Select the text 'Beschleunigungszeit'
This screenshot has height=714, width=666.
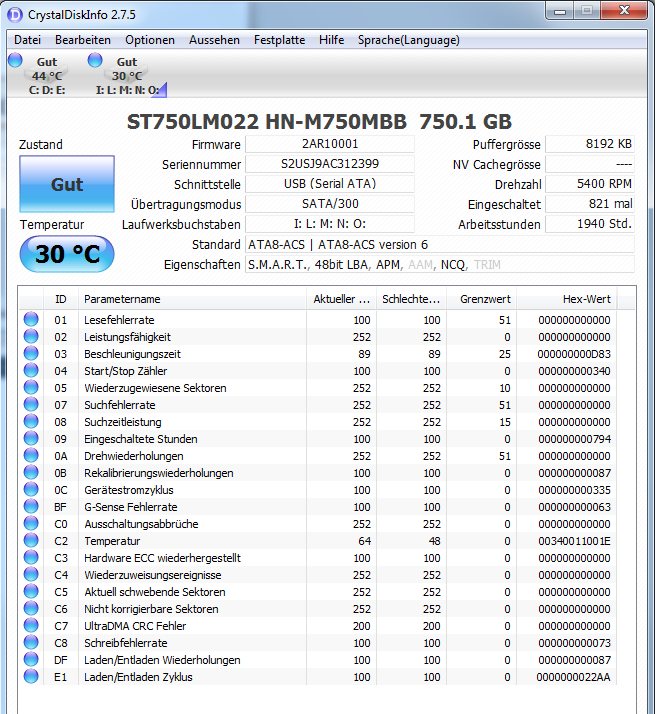point(132,354)
